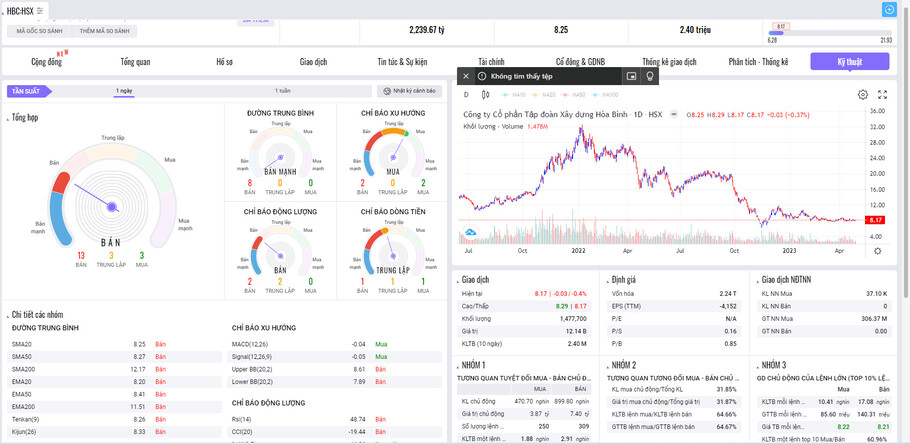Click the TẦN SUẤT label tag

click(x=29, y=91)
